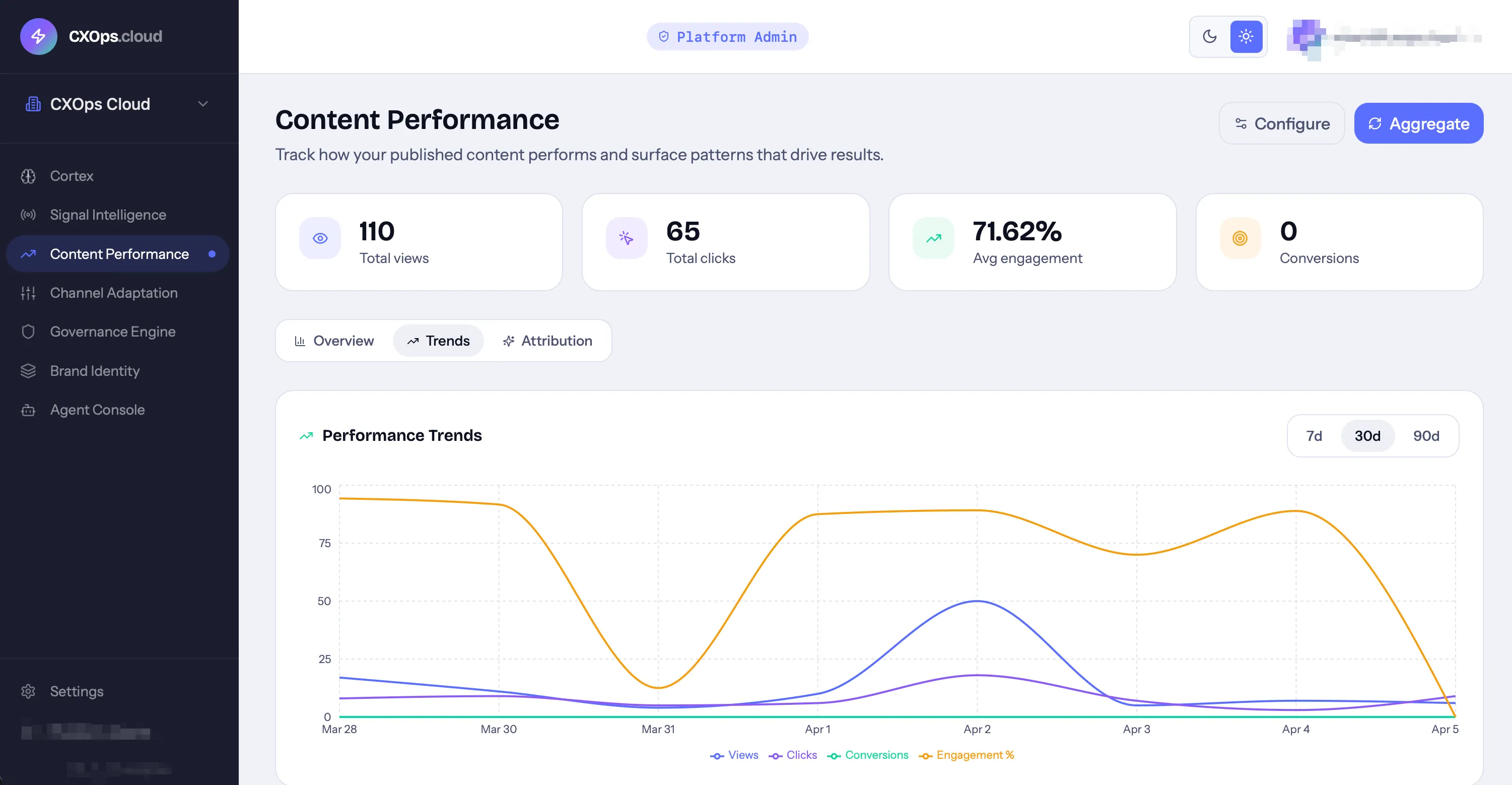Open Signal Intelligence page
Viewport: 1512px width, 785px height.
[117, 215]
